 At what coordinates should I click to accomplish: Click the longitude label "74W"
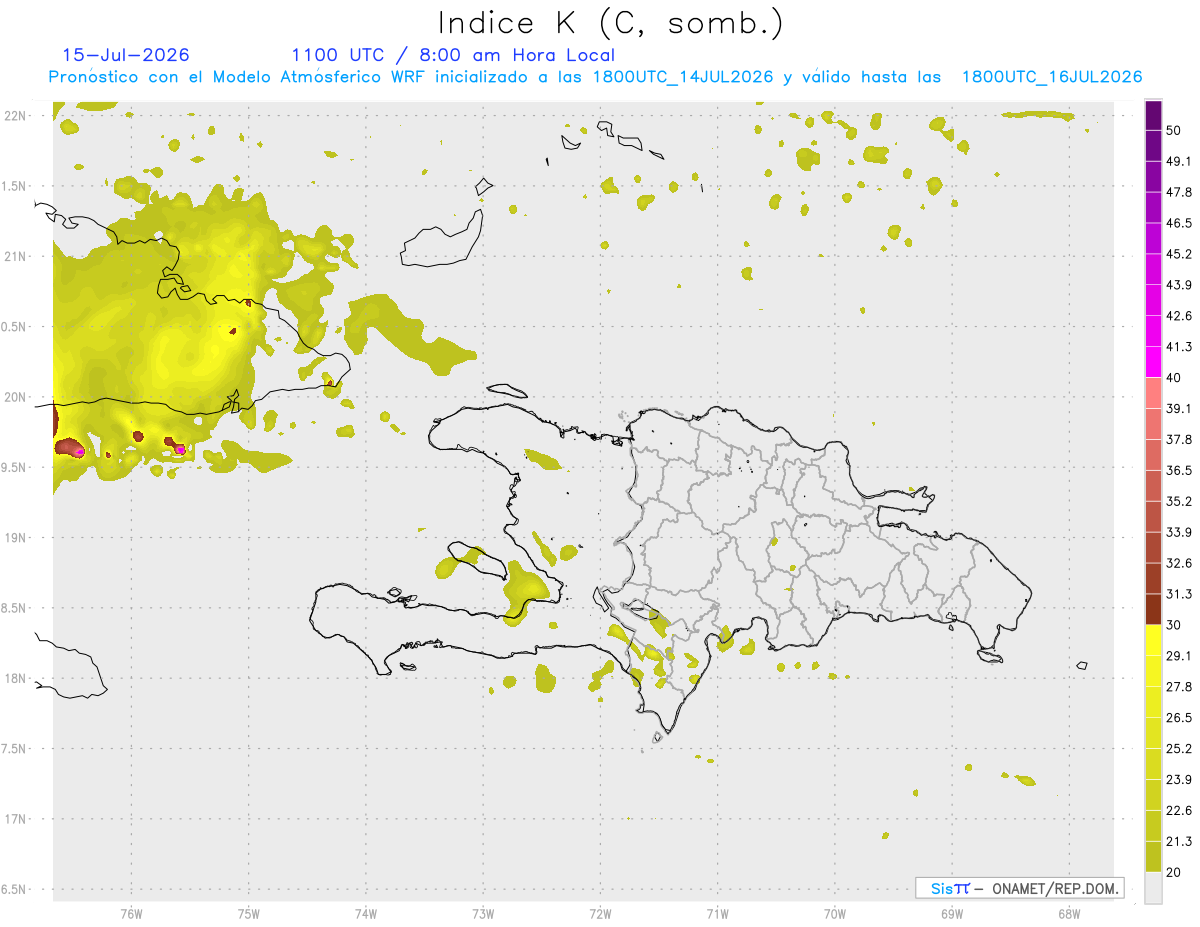coord(366,913)
